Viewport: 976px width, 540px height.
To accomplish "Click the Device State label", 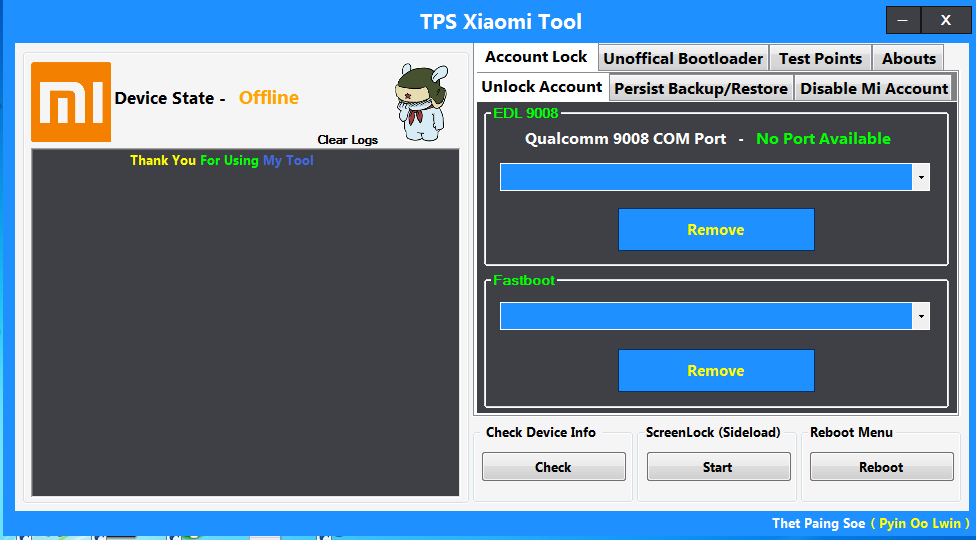I will pyautogui.click(x=170, y=98).
